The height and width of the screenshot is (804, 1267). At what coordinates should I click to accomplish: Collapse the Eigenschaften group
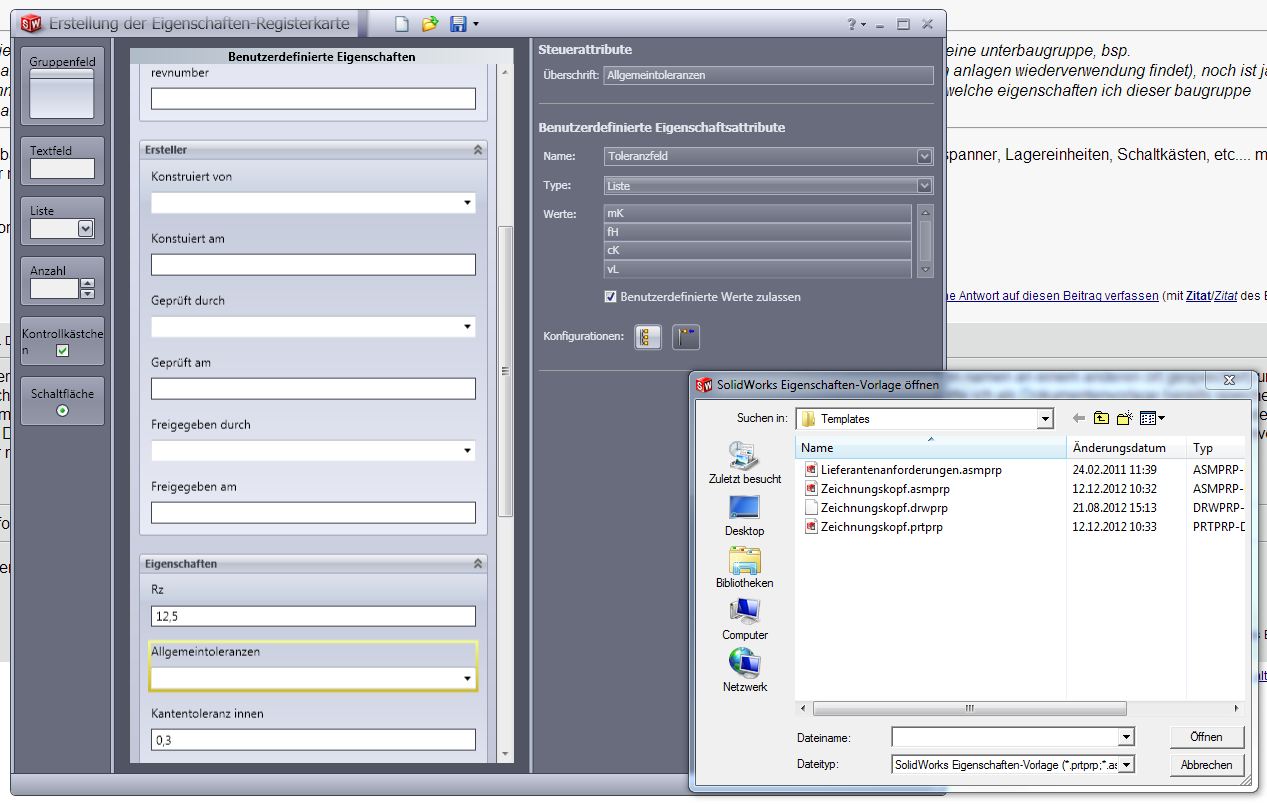pos(478,564)
